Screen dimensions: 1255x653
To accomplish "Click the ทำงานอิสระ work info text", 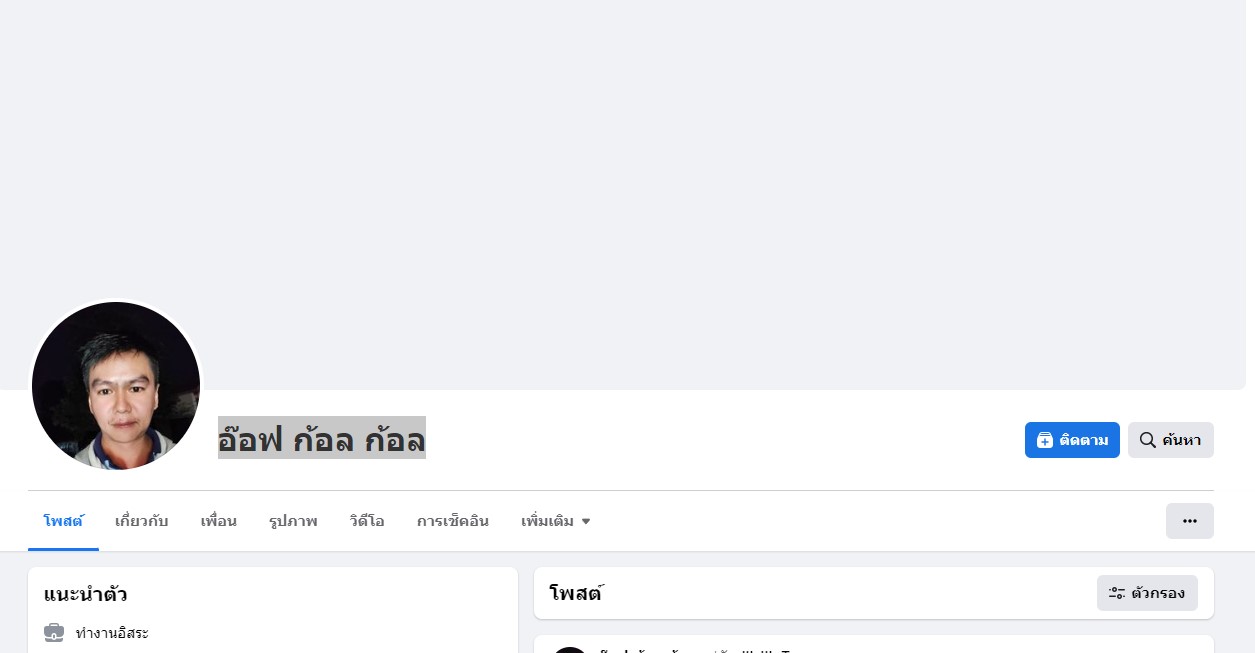I will point(112,633).
